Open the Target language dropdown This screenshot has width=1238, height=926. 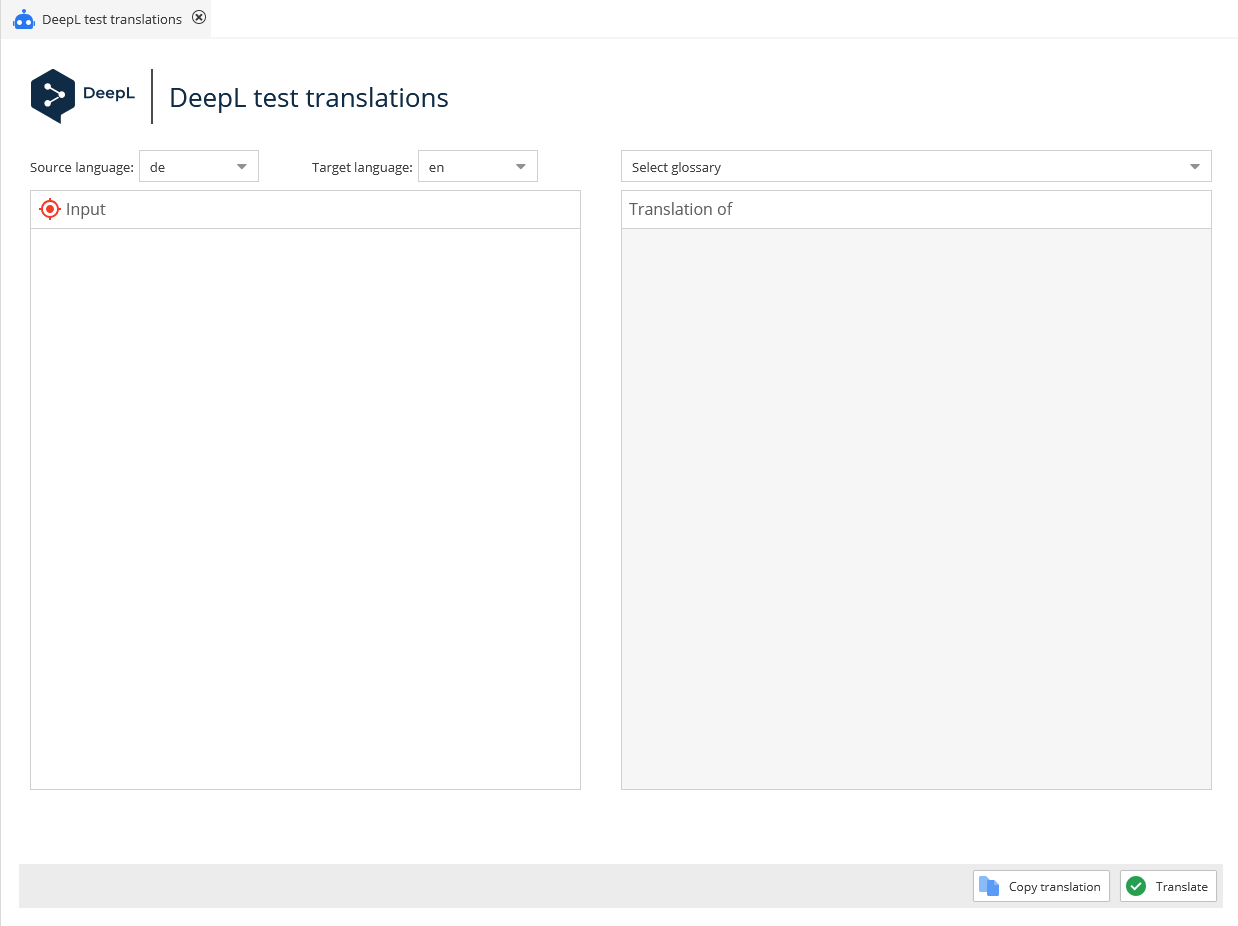478,166
